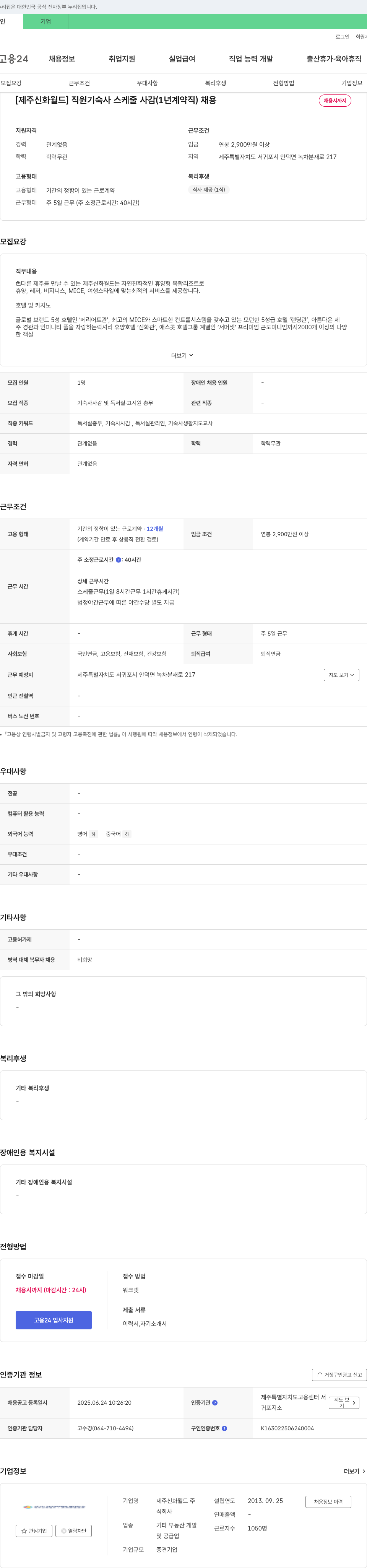Click the 퇴직연금 retirement value

click(271, 654)
